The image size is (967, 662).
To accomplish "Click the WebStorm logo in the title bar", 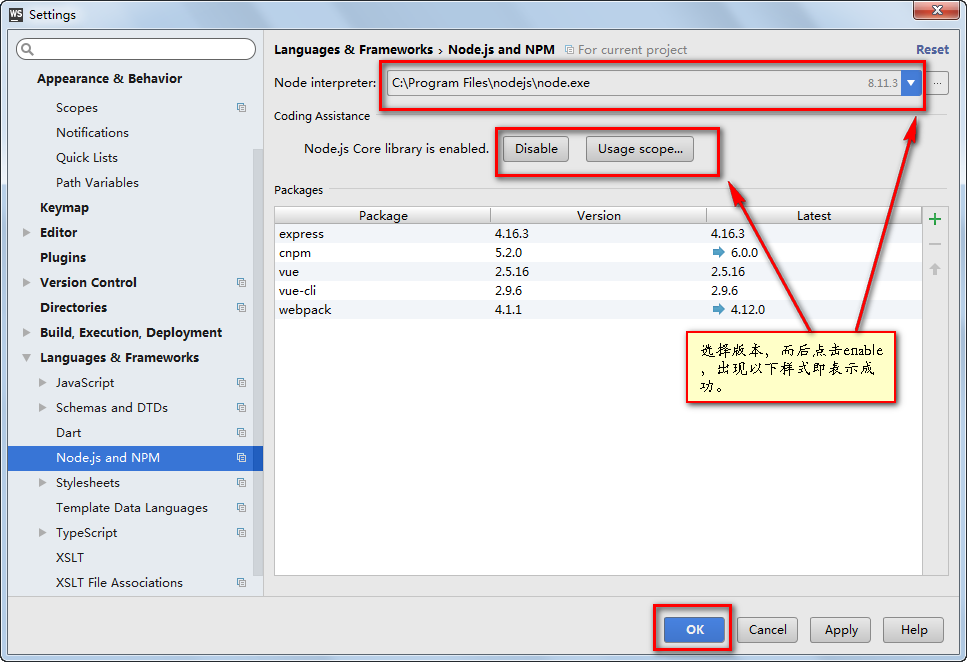I will pos(16,14).
